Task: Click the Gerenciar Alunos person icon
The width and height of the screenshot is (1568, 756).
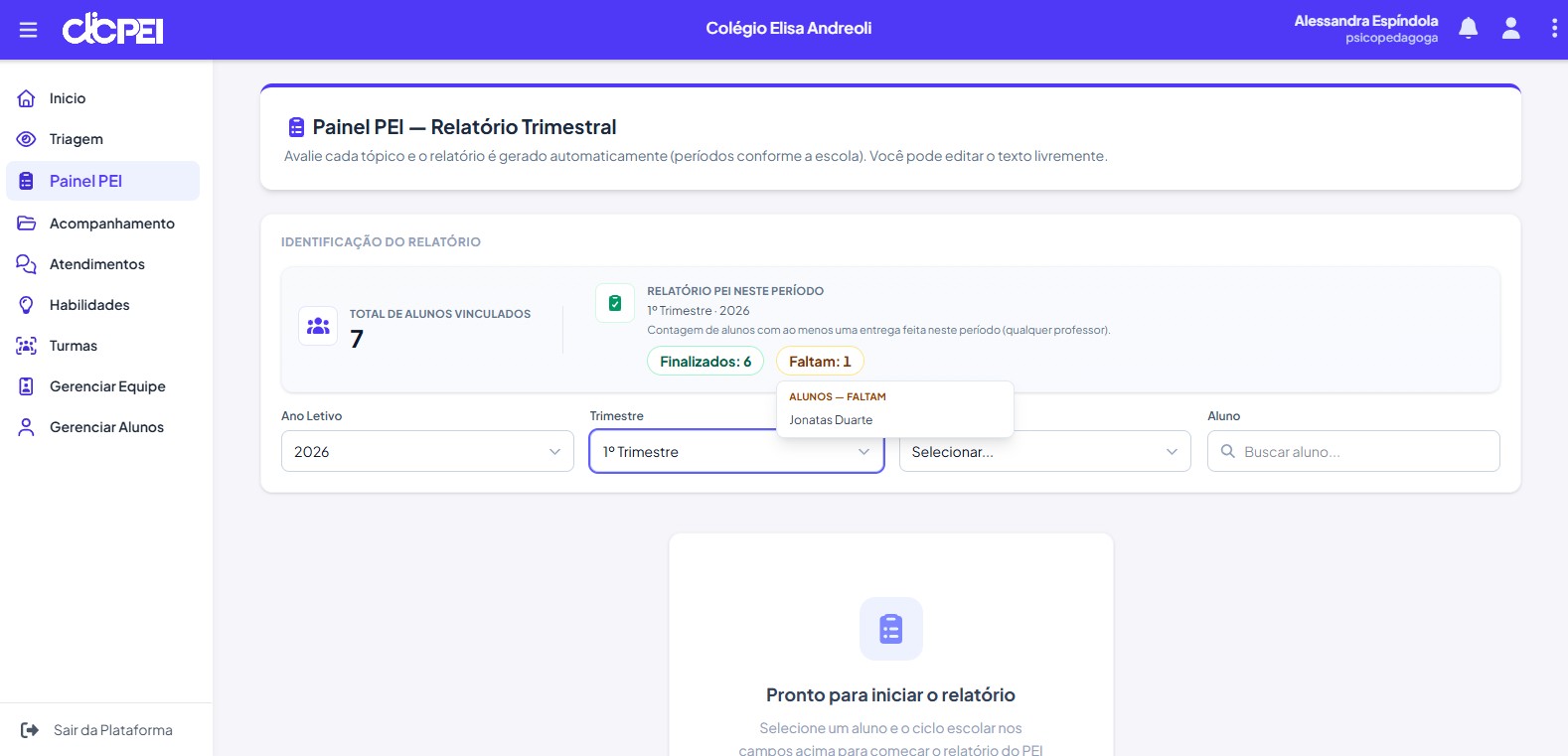Action: 27,427
